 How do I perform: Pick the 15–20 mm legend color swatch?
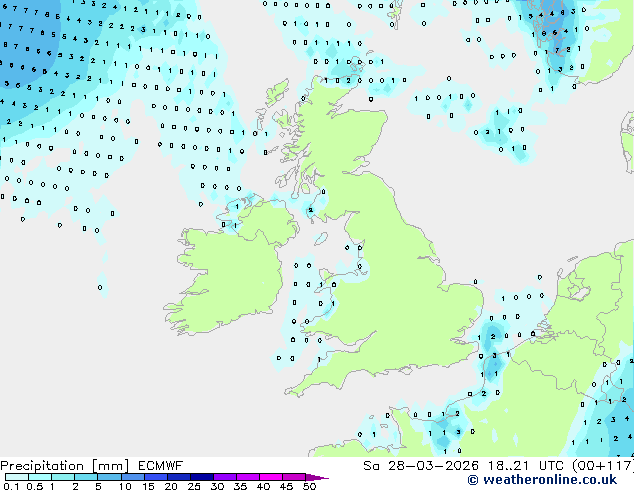(x=156, y=477)
